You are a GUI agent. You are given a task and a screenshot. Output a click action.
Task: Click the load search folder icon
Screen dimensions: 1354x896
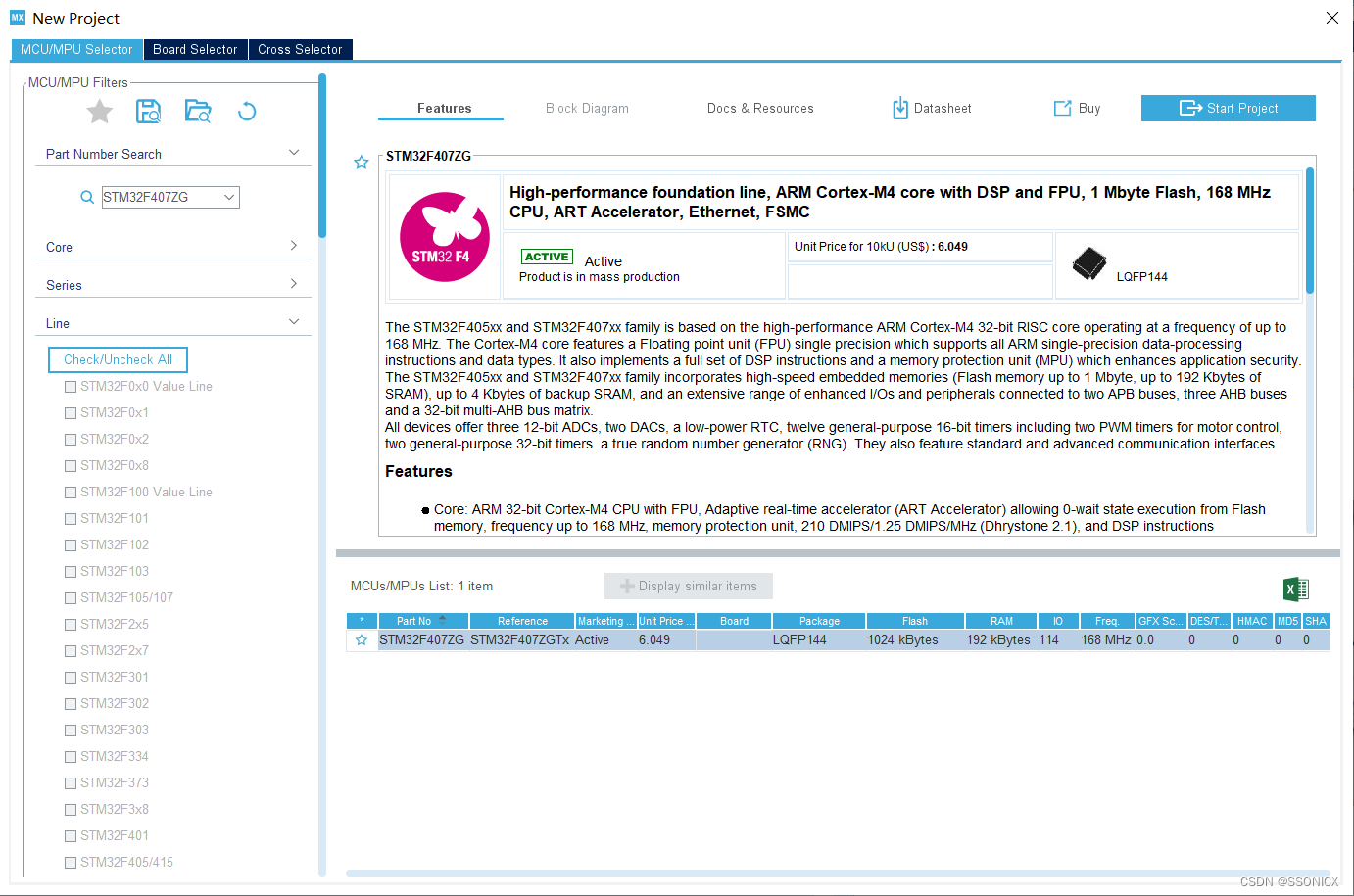coord(198,112)
